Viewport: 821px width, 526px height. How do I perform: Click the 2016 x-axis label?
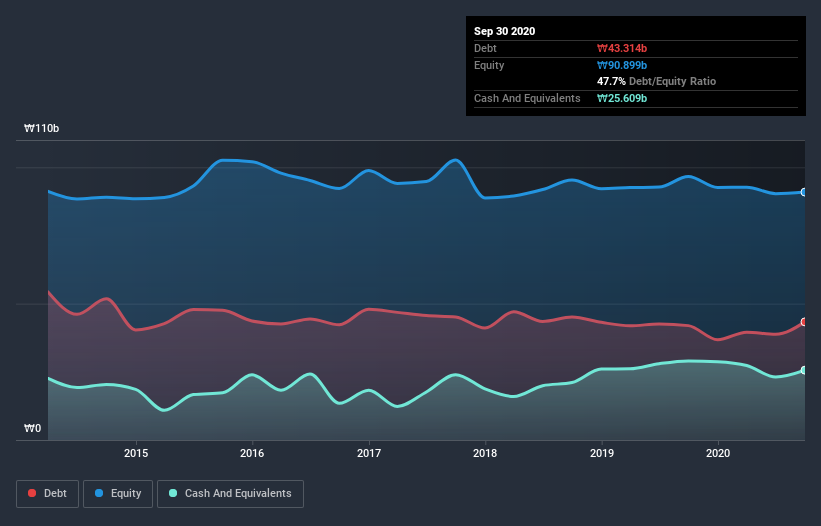pyautogui.click(x=252, y=453)
